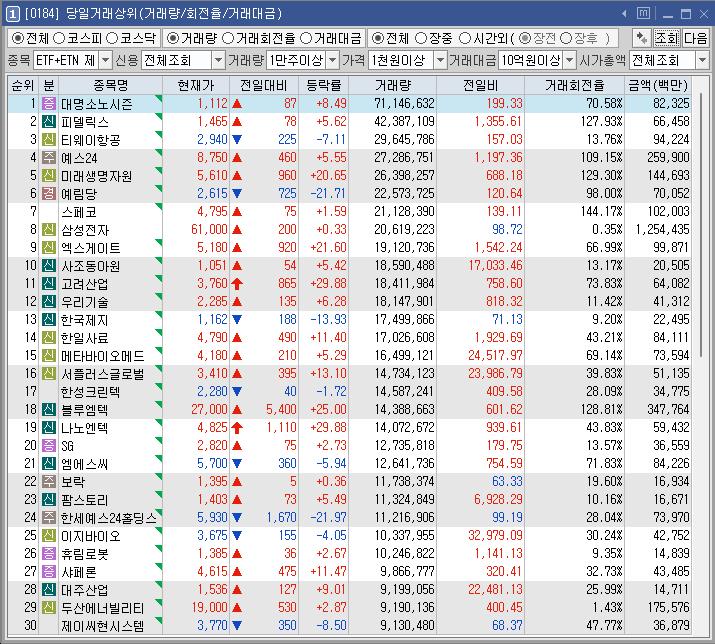Click the 주 badge icon for 한세예스24홀딩스
Image resolution: width=715 pixels, height=644 pixels.
(x=49, y=518)
